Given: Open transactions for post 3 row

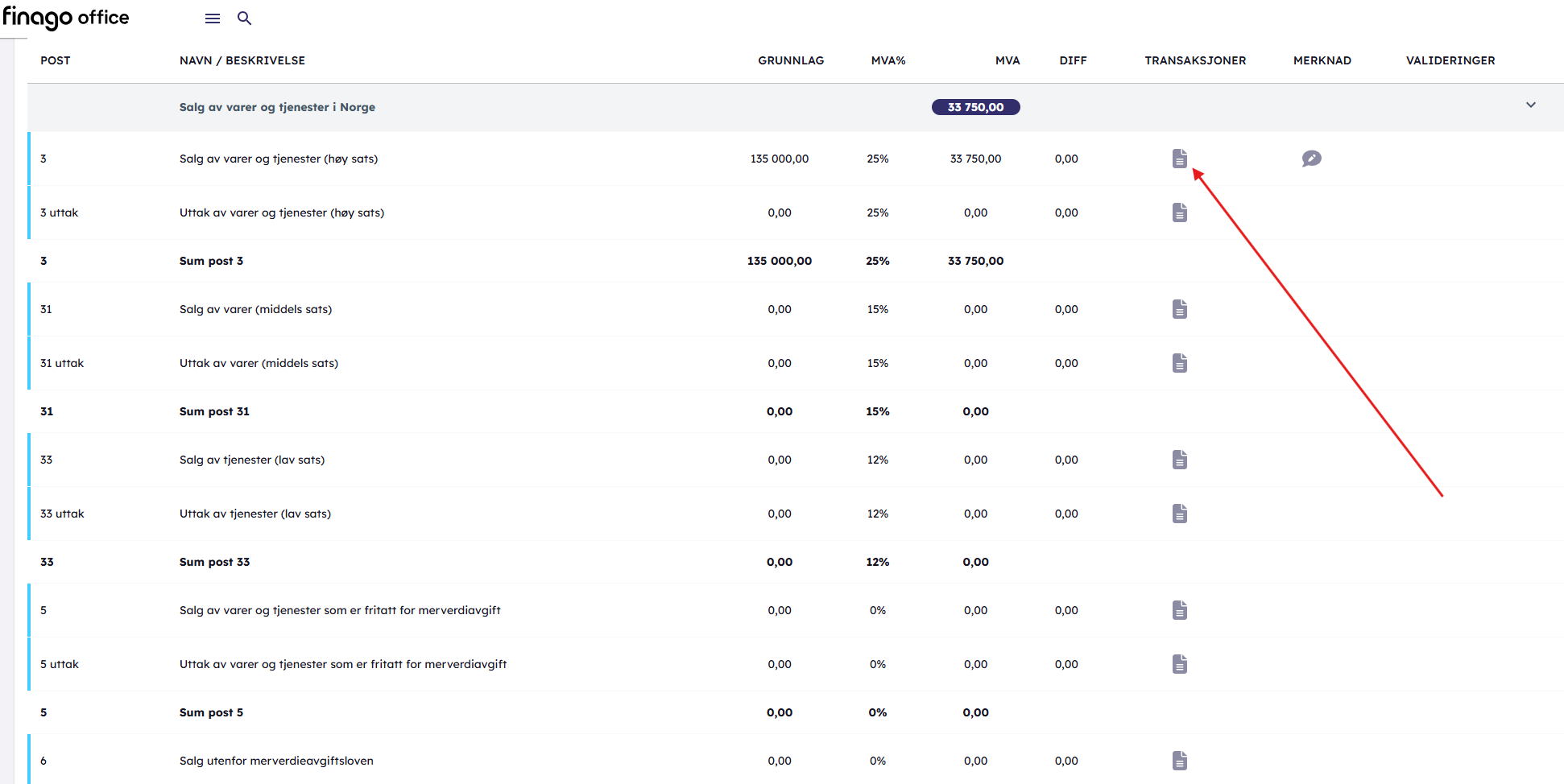Looking at the screenshot, I should click(x=1179, y=159).
